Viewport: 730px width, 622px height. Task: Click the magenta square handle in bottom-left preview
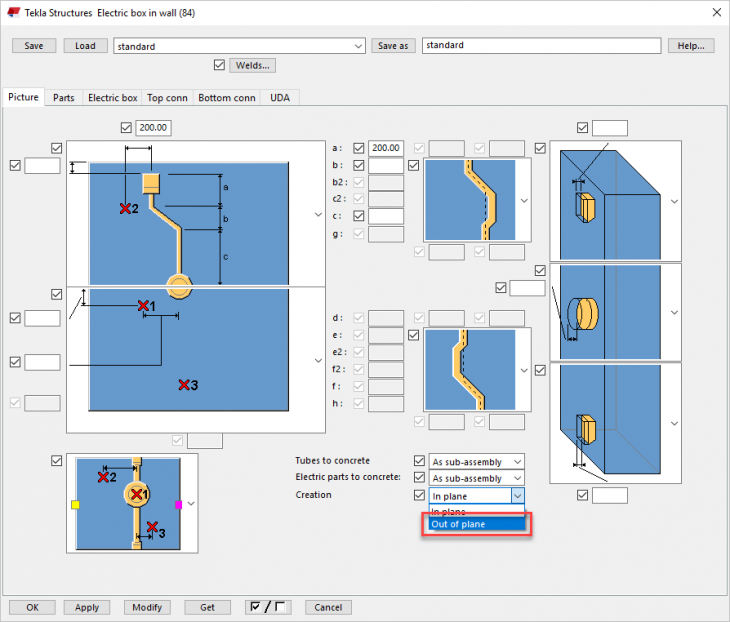point(178,505)
